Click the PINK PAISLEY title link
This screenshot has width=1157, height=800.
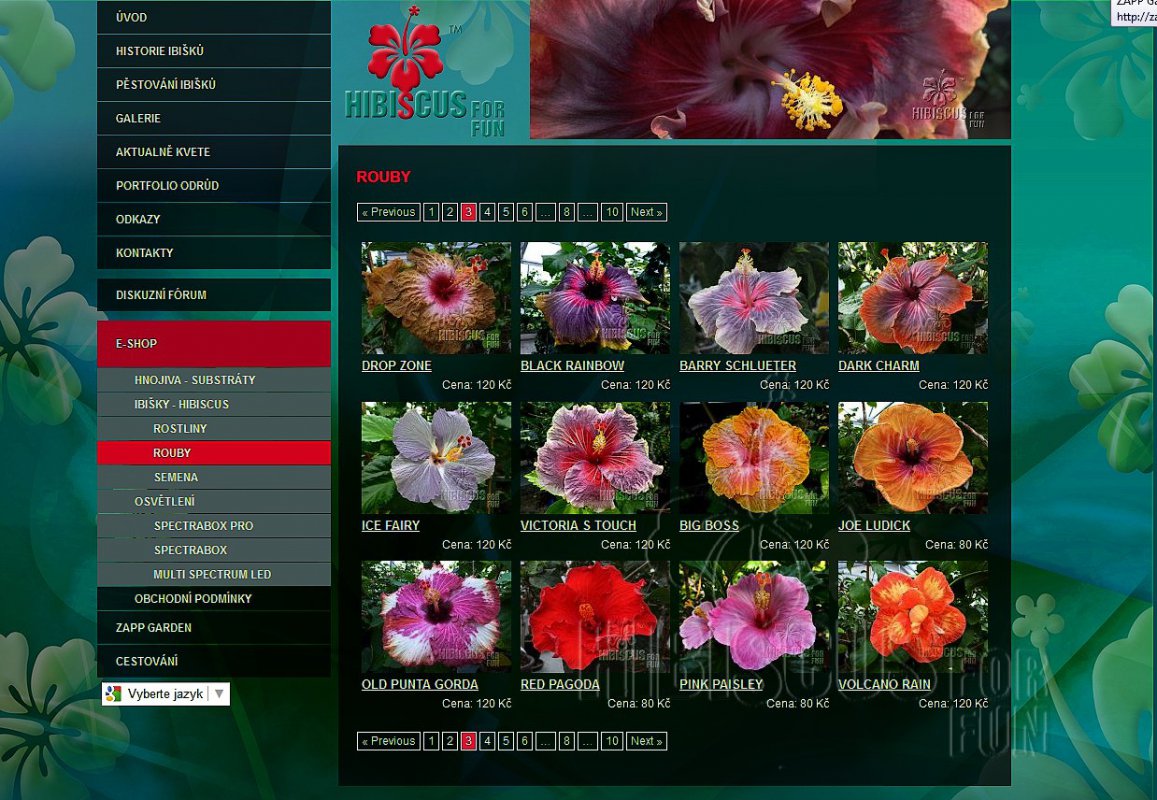[x=721, y=685]
